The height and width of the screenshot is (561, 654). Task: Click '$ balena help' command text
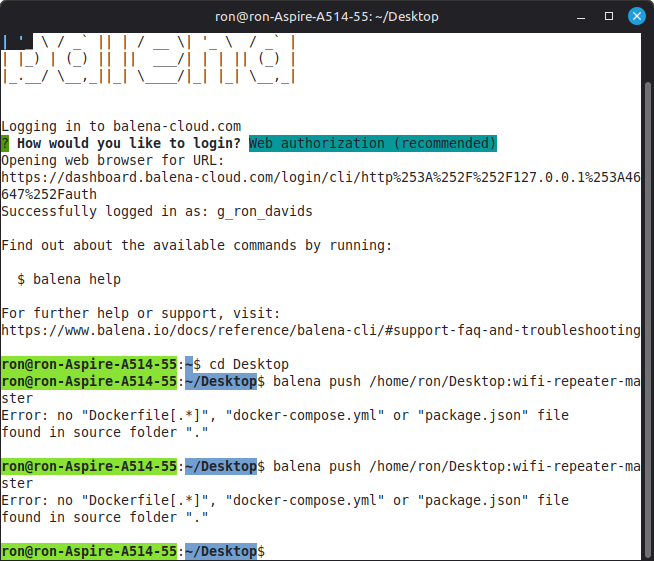coord(69,279)
